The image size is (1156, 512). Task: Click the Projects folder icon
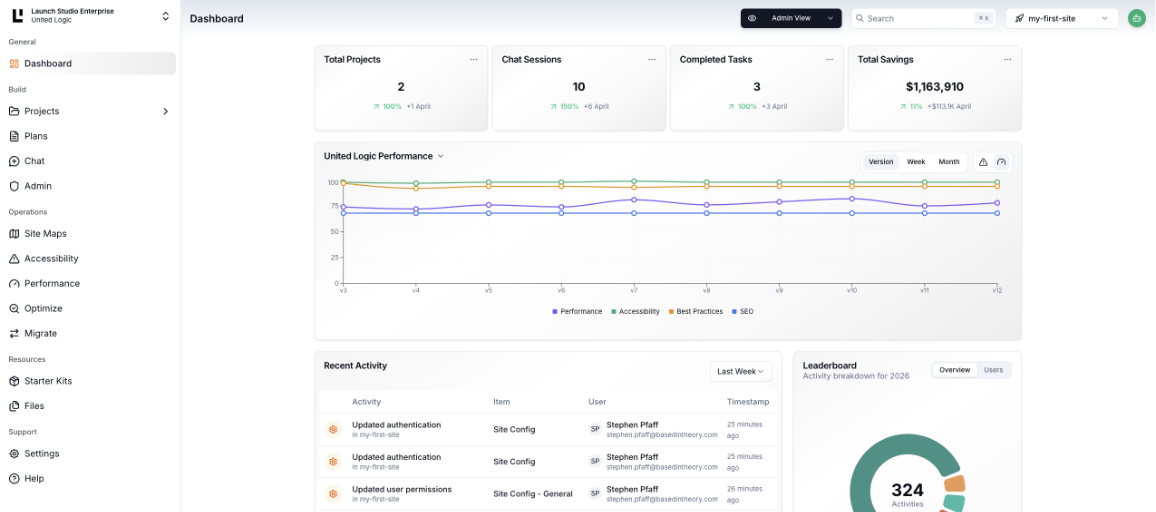(x=14, y=111)
